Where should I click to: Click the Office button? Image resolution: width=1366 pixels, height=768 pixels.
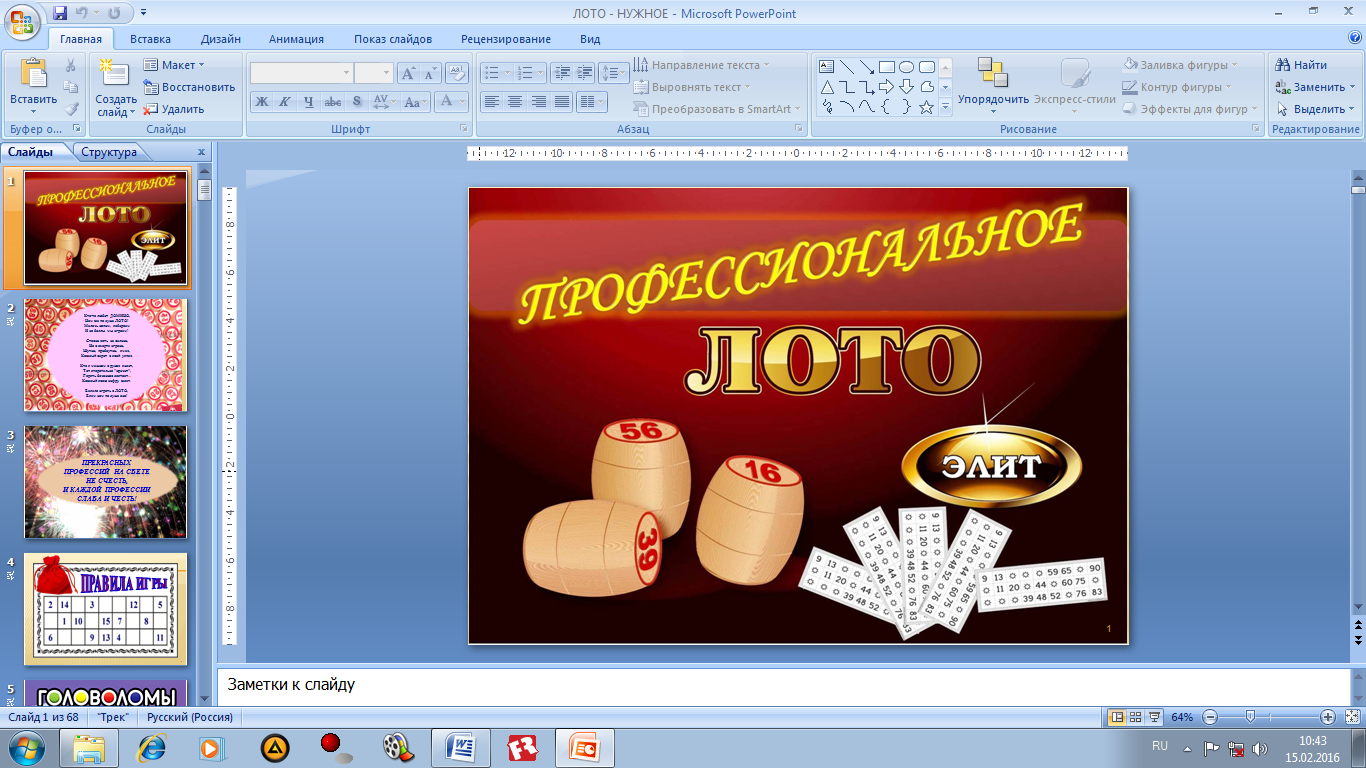click(x=23, y=20)
